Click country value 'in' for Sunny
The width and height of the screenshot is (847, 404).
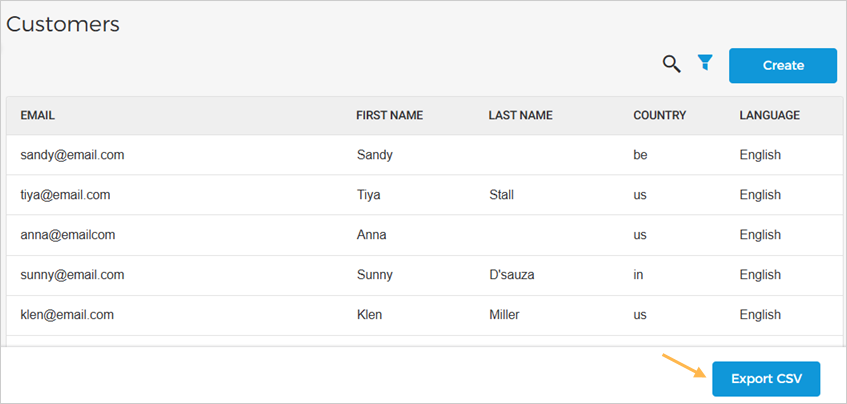point(638,275)
